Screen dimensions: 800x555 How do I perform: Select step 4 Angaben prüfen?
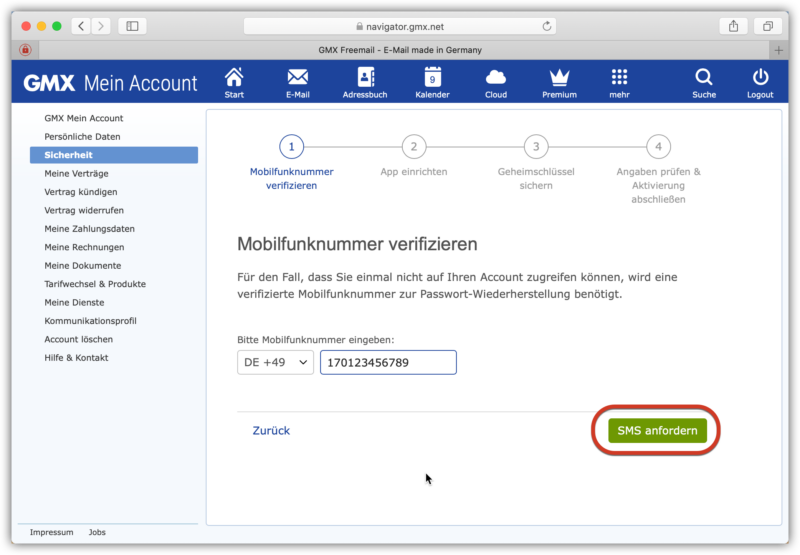point(658,170)
